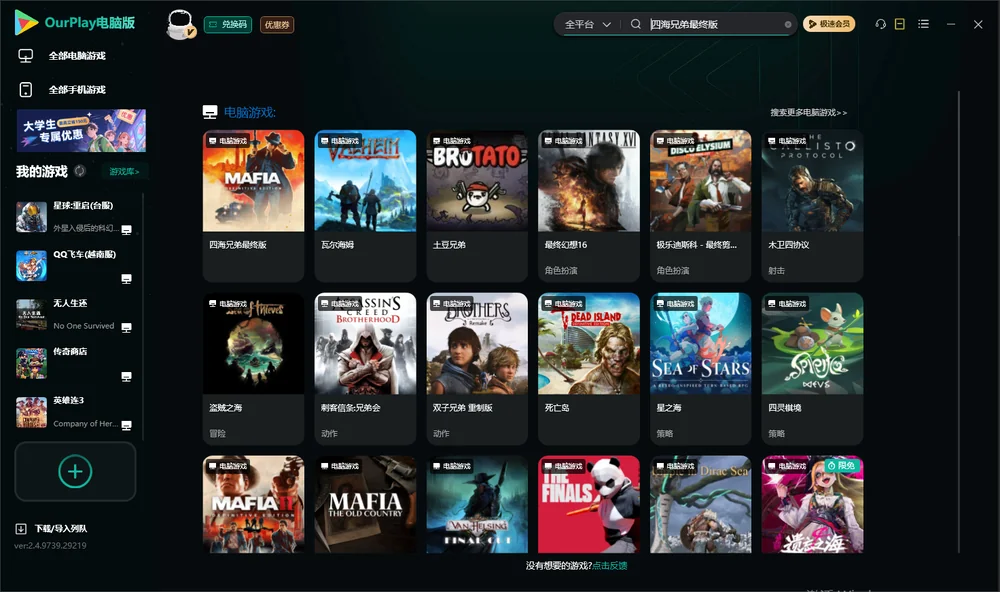
Task: Select 无人生还 in my games
Action: click(75, 314)
